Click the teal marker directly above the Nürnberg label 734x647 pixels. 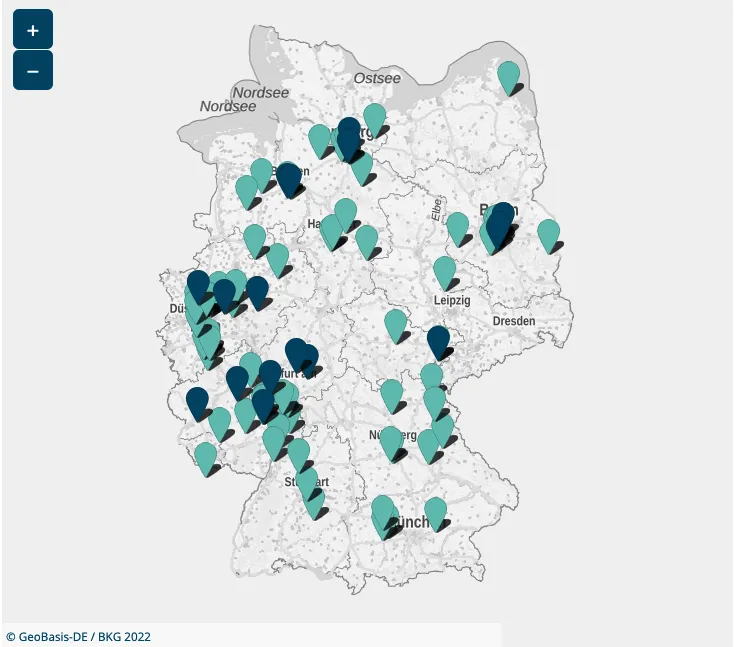pyautogui.click(x=391, y=393)
